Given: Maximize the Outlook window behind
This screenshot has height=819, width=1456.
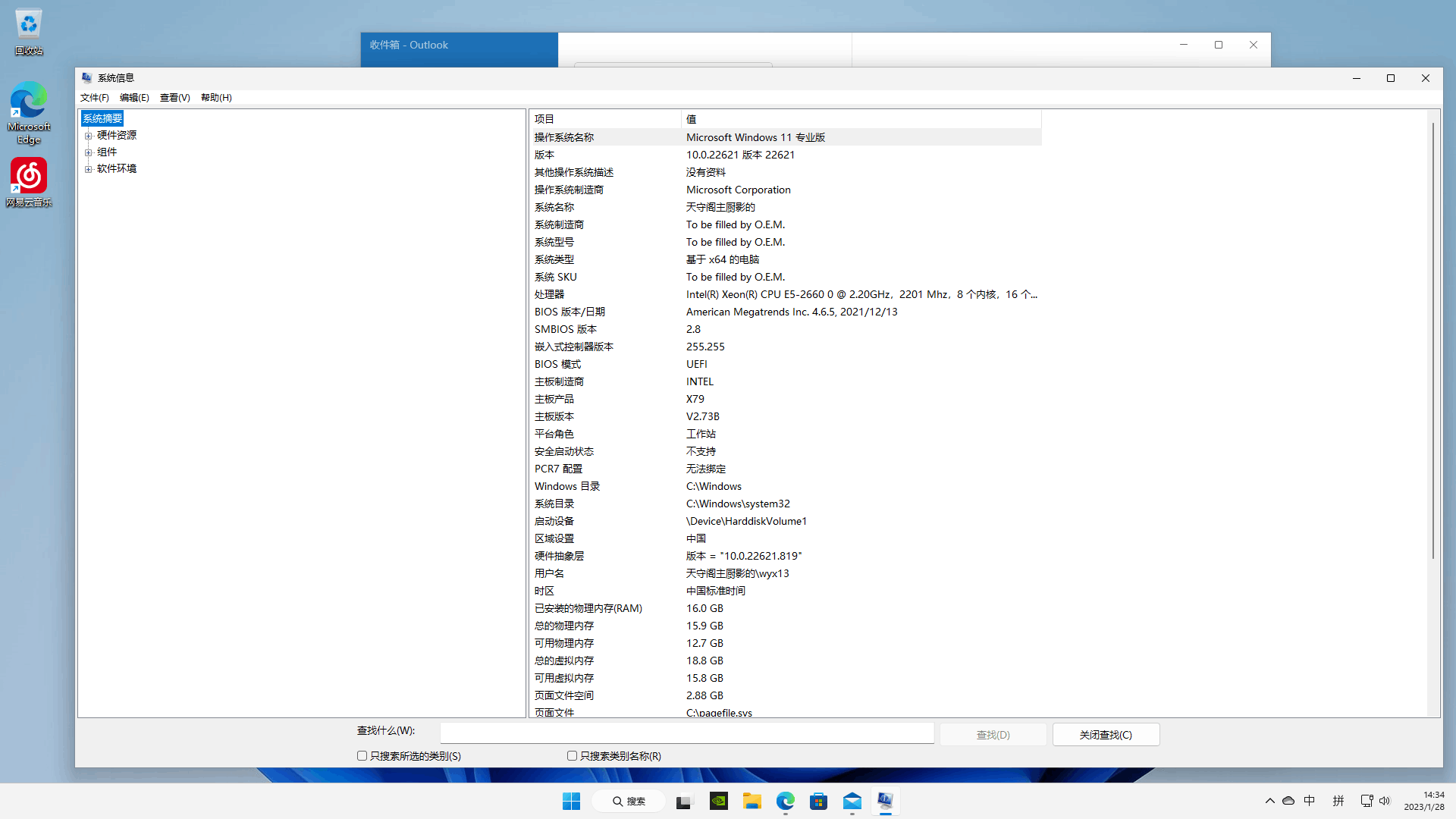Looking at the screenshot, I should coord(1219,45).
